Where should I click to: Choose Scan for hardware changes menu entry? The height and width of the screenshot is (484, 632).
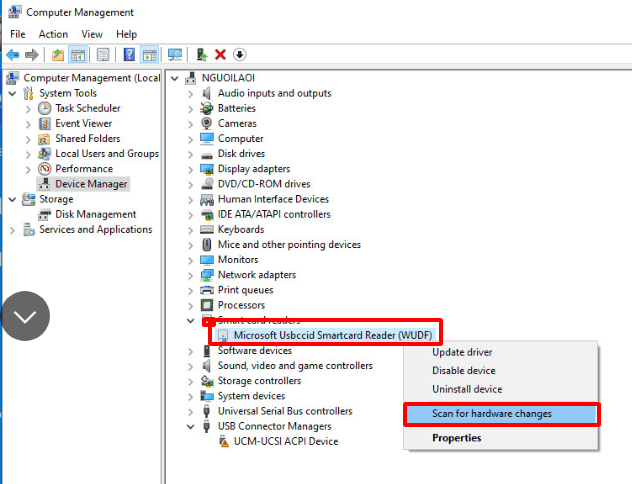point(502,414)
